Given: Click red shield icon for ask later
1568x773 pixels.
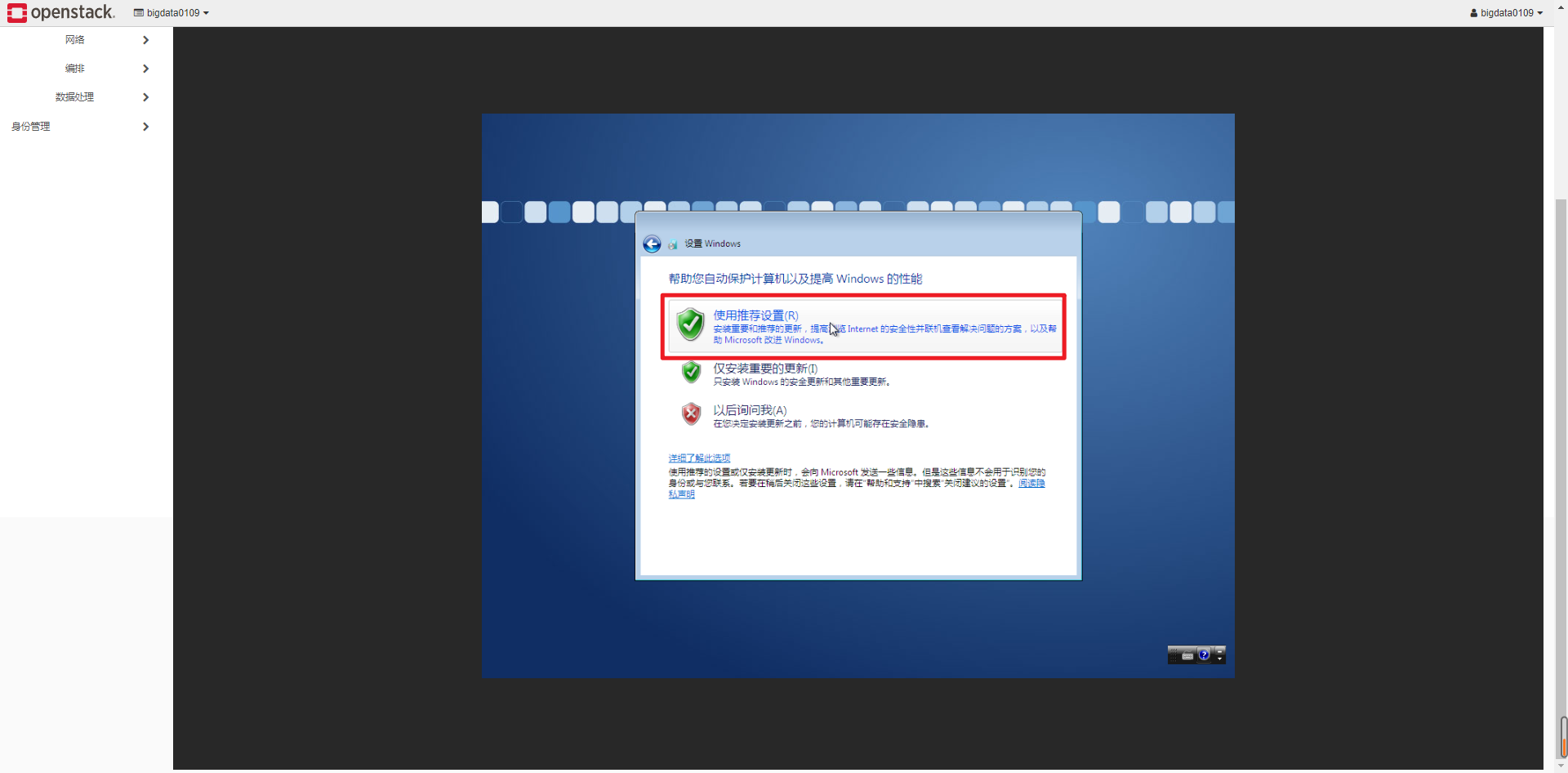Looking at the screenshot, I should (x=692, y=413).
